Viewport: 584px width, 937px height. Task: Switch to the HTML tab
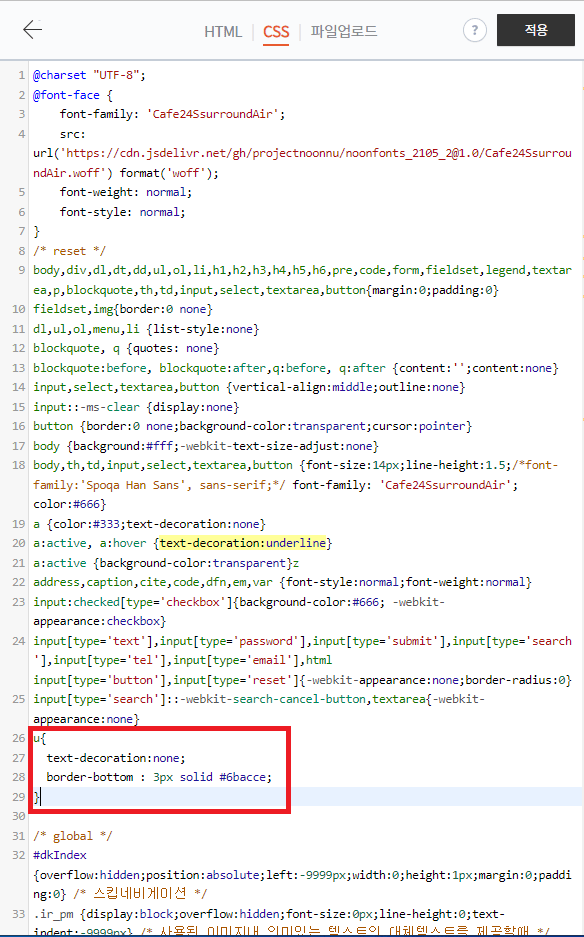coord(223,32)
